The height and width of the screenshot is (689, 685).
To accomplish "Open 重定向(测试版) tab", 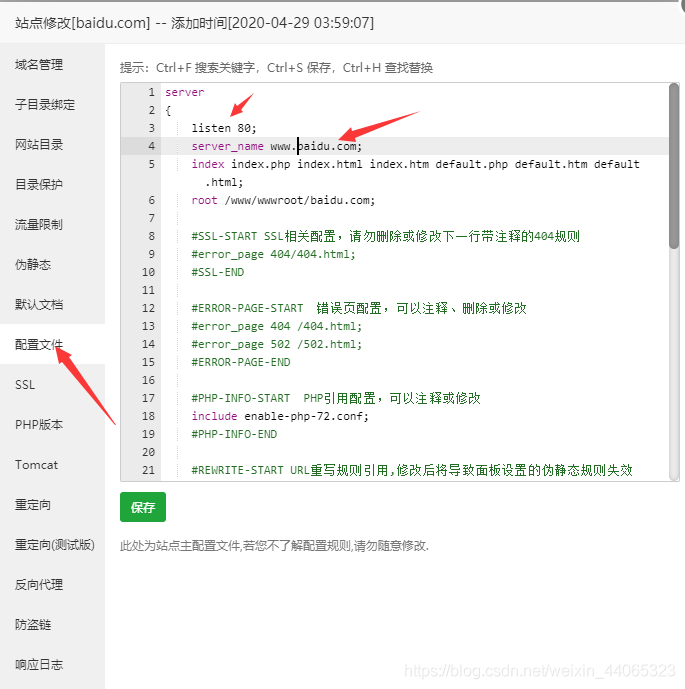I will (54, 544).
